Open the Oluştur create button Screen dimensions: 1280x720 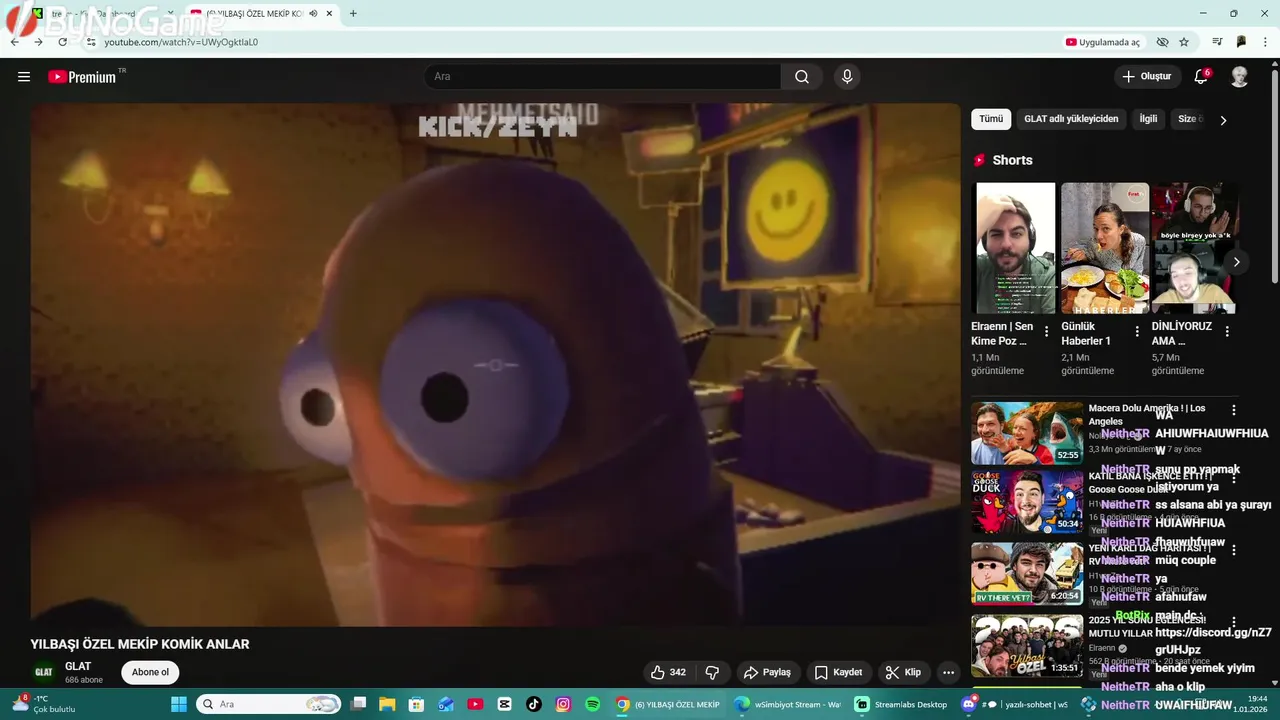coord(1147,77)
